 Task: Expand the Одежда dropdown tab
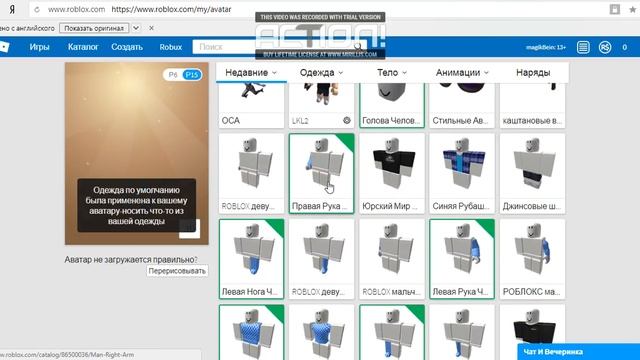(x=321, y=73)
